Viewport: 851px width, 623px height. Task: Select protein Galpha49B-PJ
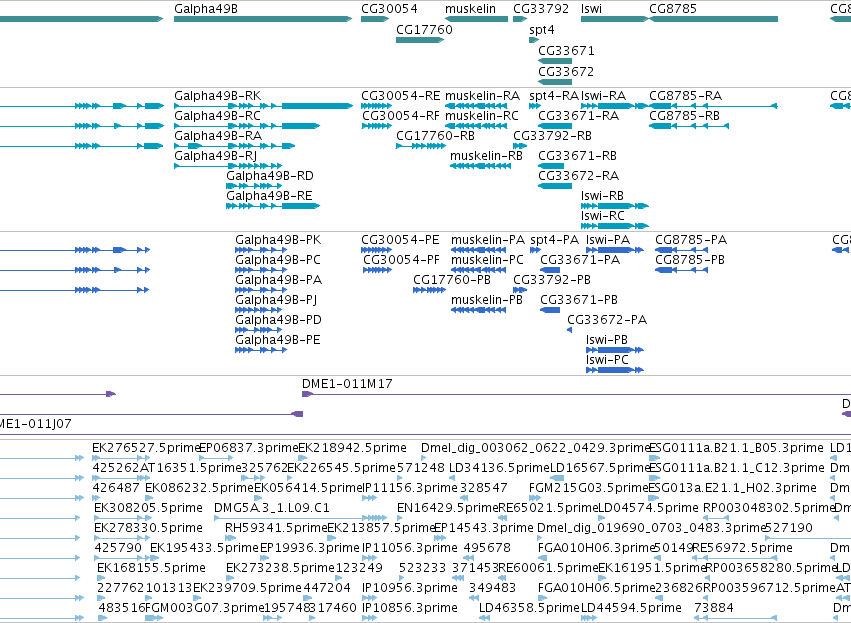click(x=276, y=300)
